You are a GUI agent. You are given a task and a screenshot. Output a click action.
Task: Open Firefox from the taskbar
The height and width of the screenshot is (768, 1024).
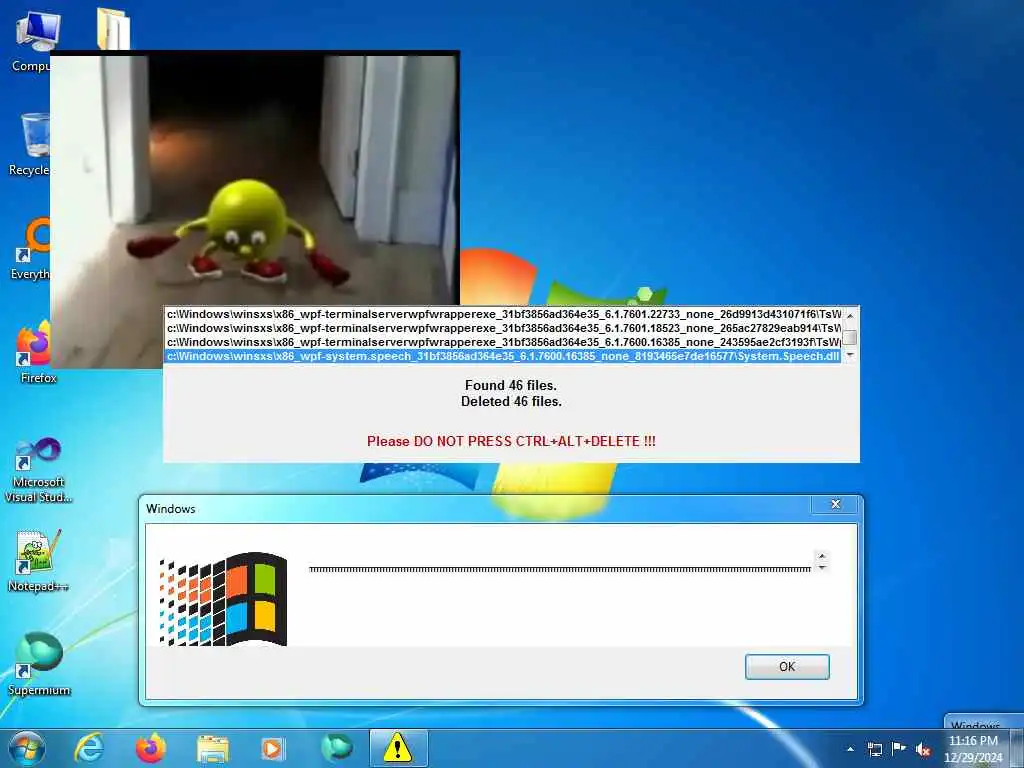click(x=150, y=748)
